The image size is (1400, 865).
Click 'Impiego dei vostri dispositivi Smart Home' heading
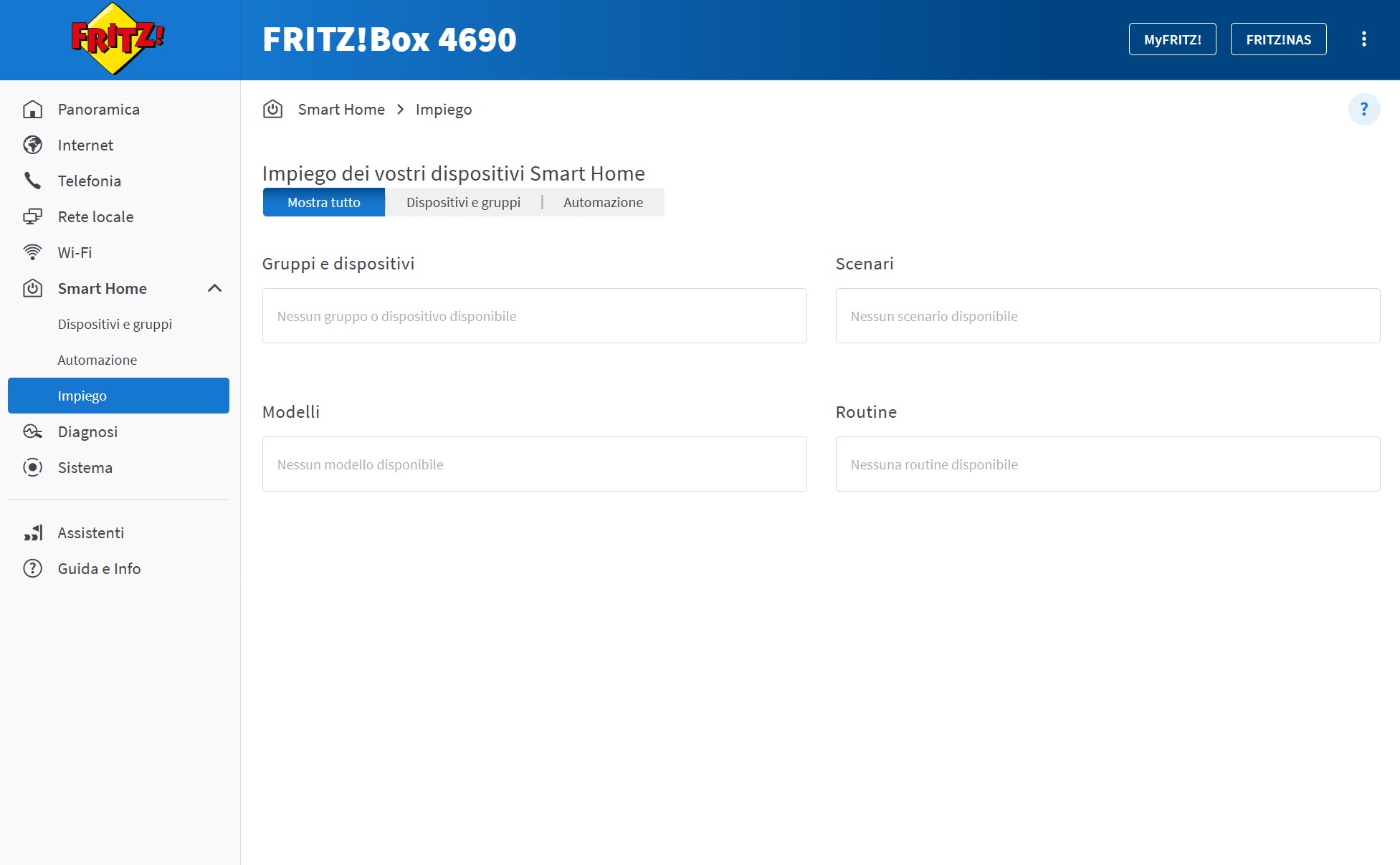pos(454,173)
